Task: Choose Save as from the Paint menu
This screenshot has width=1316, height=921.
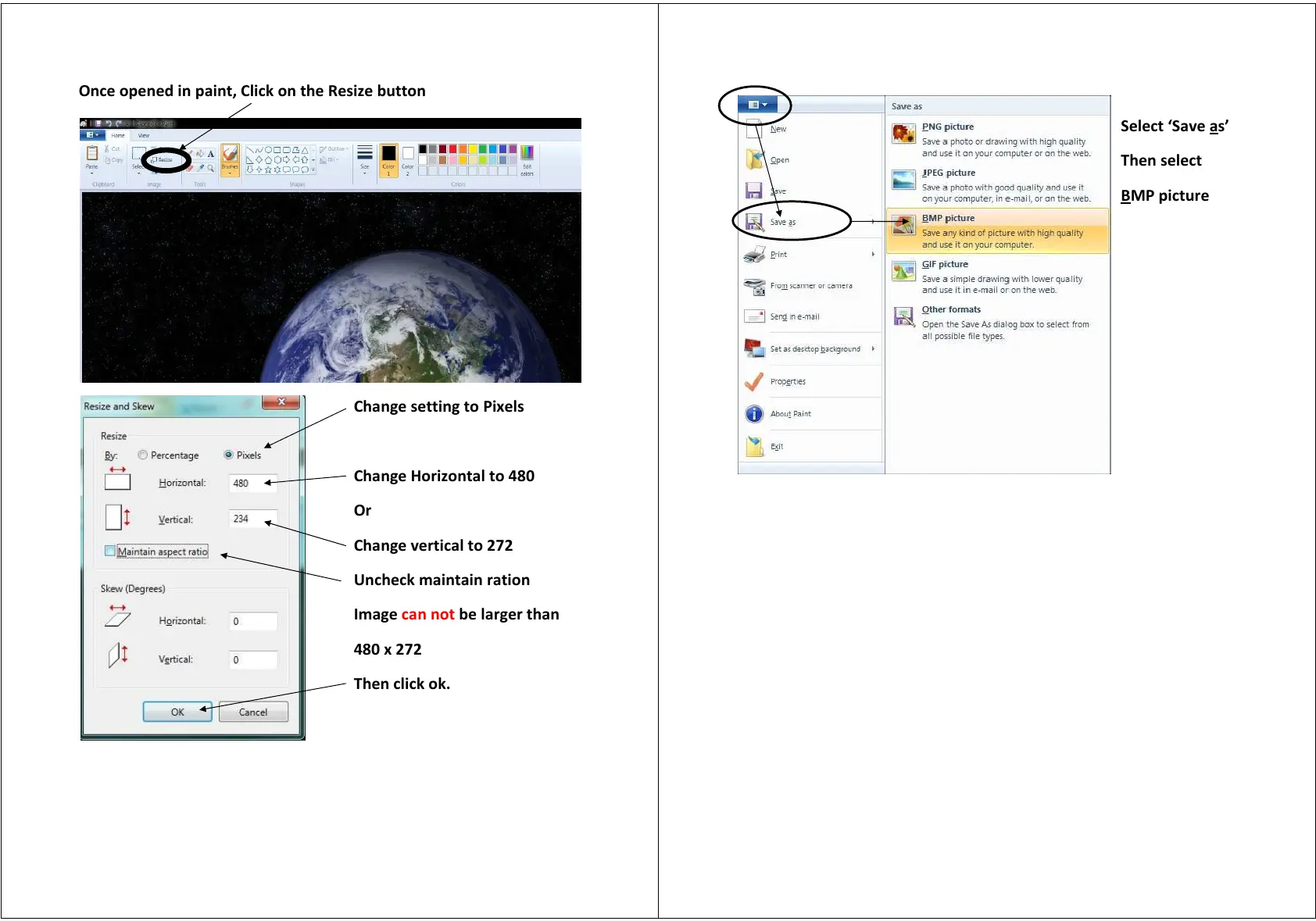Action: pyautogui.click(x=809, y=222)
